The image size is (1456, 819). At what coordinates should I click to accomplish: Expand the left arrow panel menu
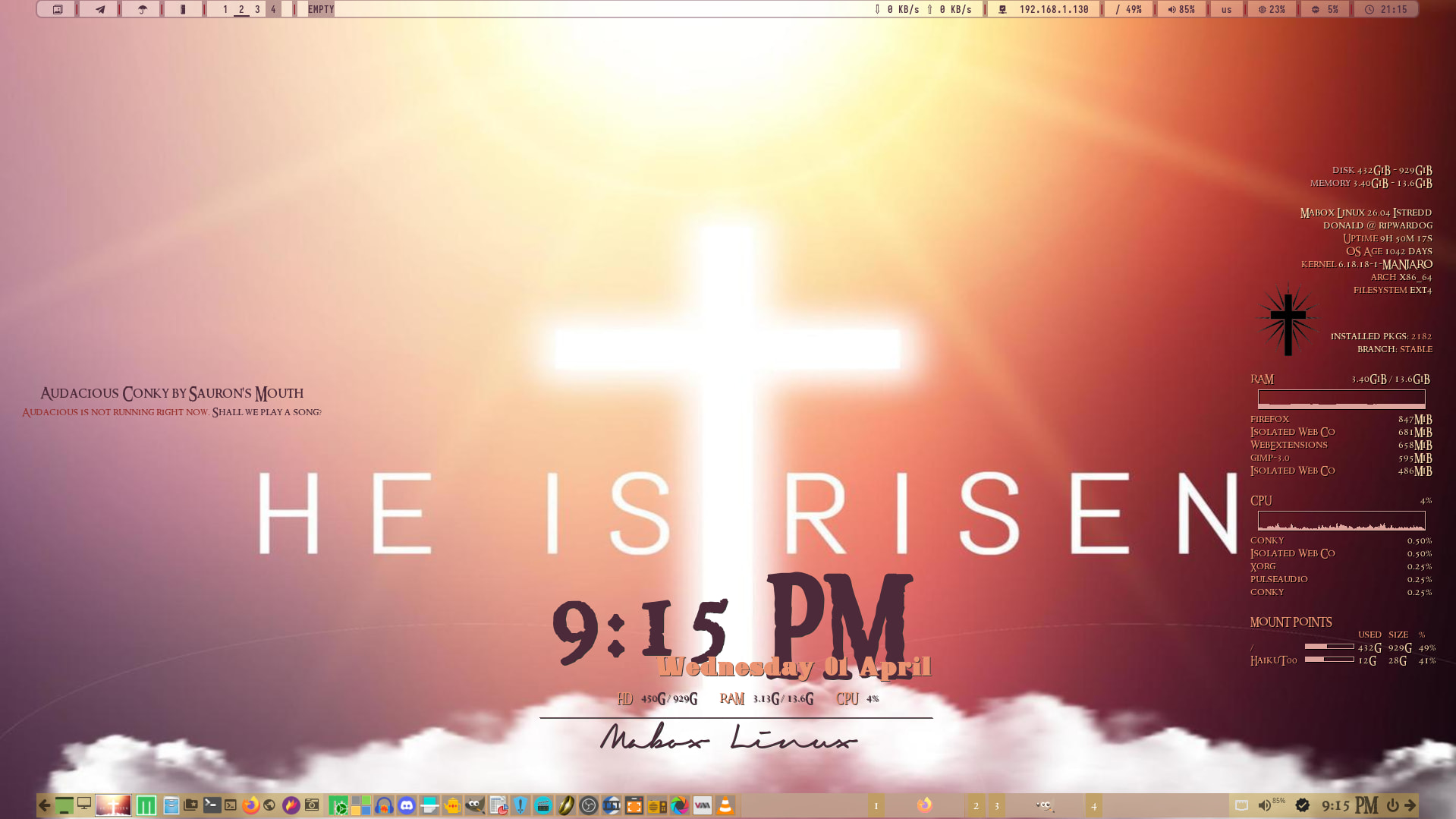coord(45,805)
